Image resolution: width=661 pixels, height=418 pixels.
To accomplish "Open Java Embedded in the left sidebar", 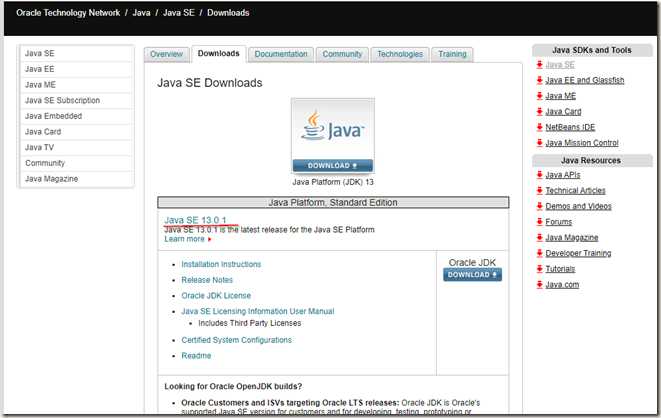I will 77,116.
